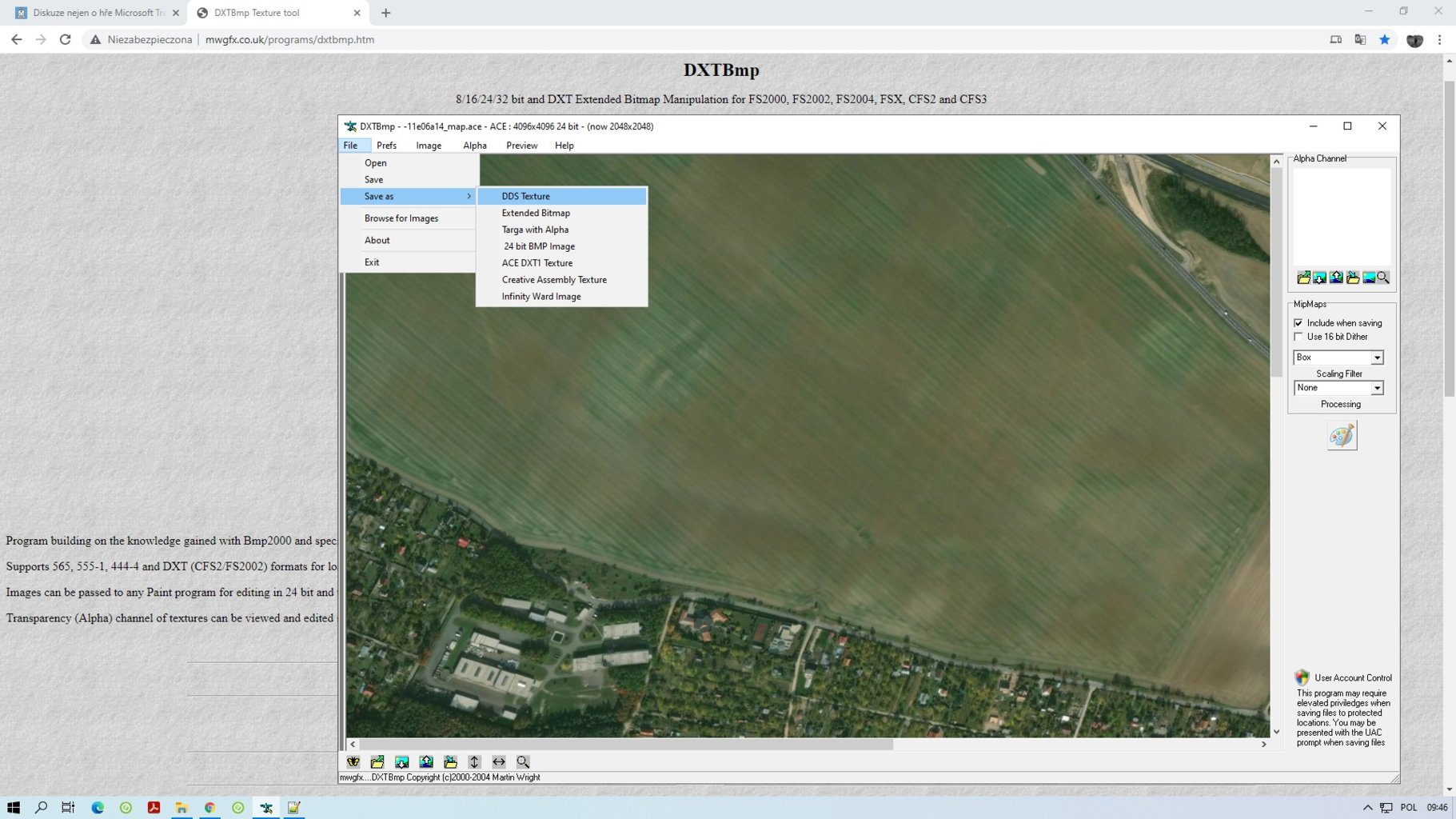
Task: Open a new browser tab
Action: point(386,13)
